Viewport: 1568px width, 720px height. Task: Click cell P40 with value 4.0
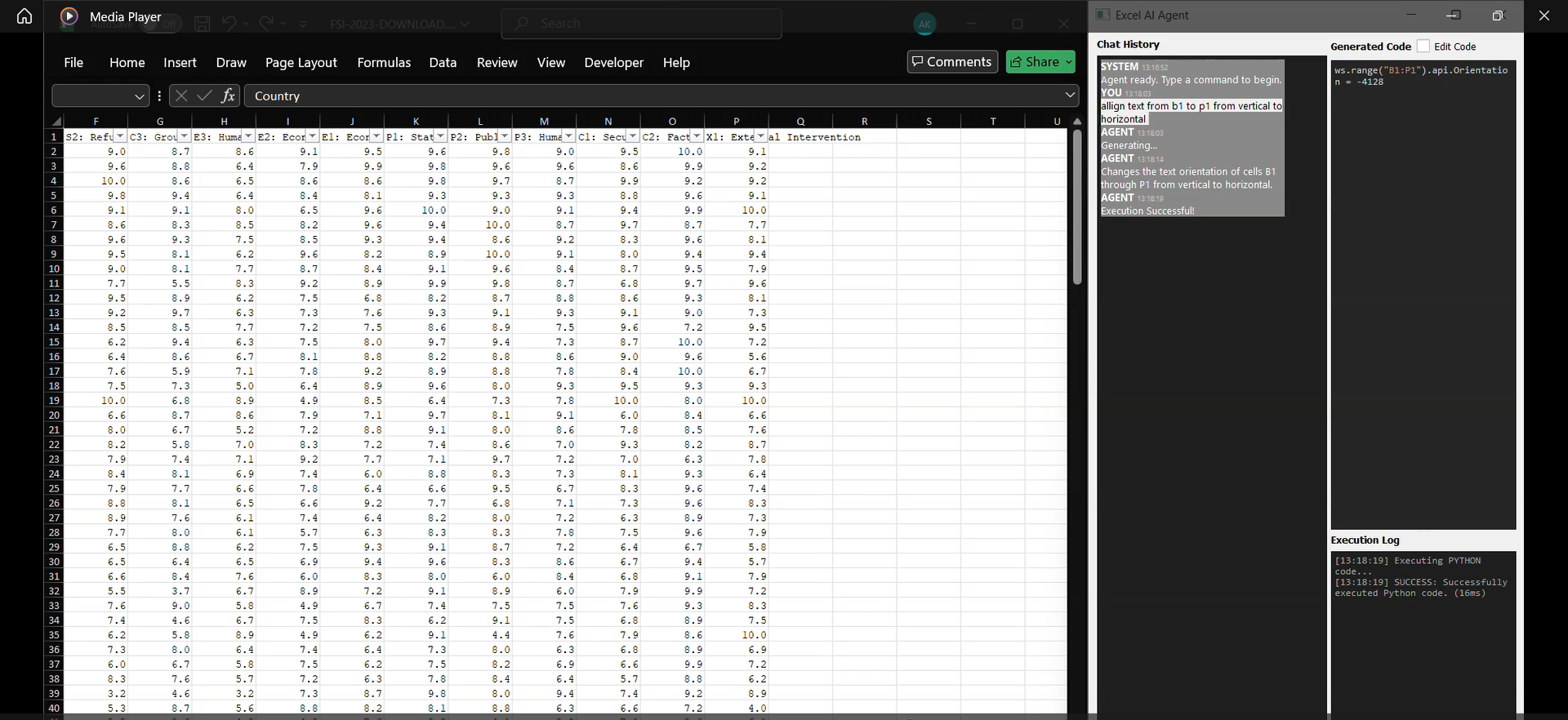coord(737,709)
